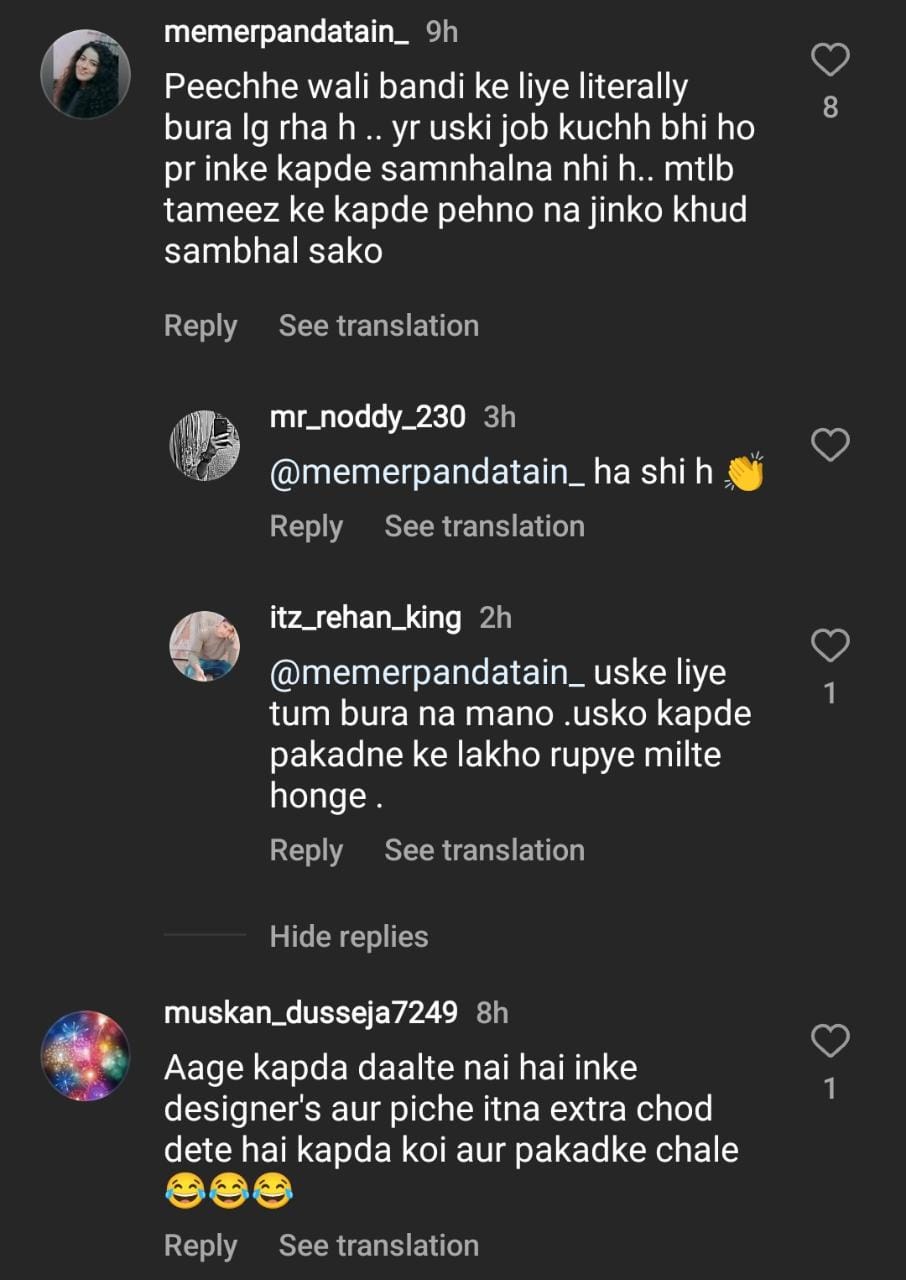
Task: Reply to memerpandatain_'s comment
Action: coord(200,326)
